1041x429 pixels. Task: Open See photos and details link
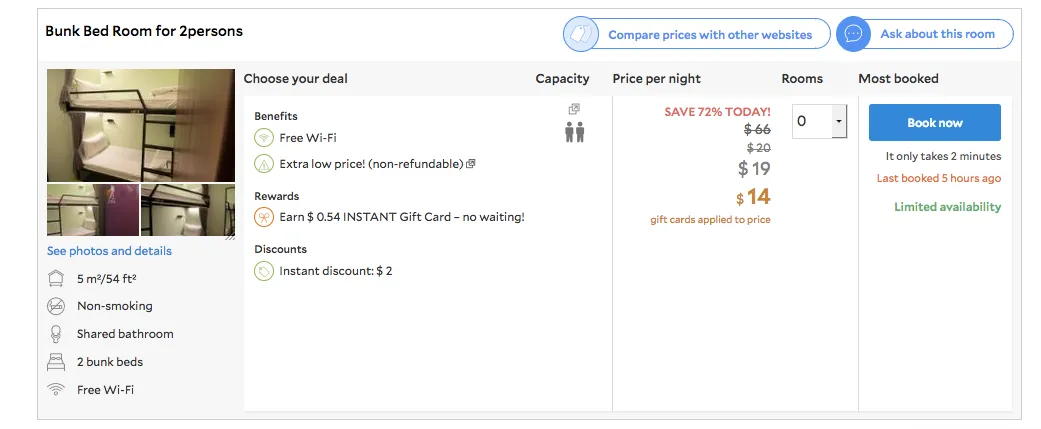(110, 251)
